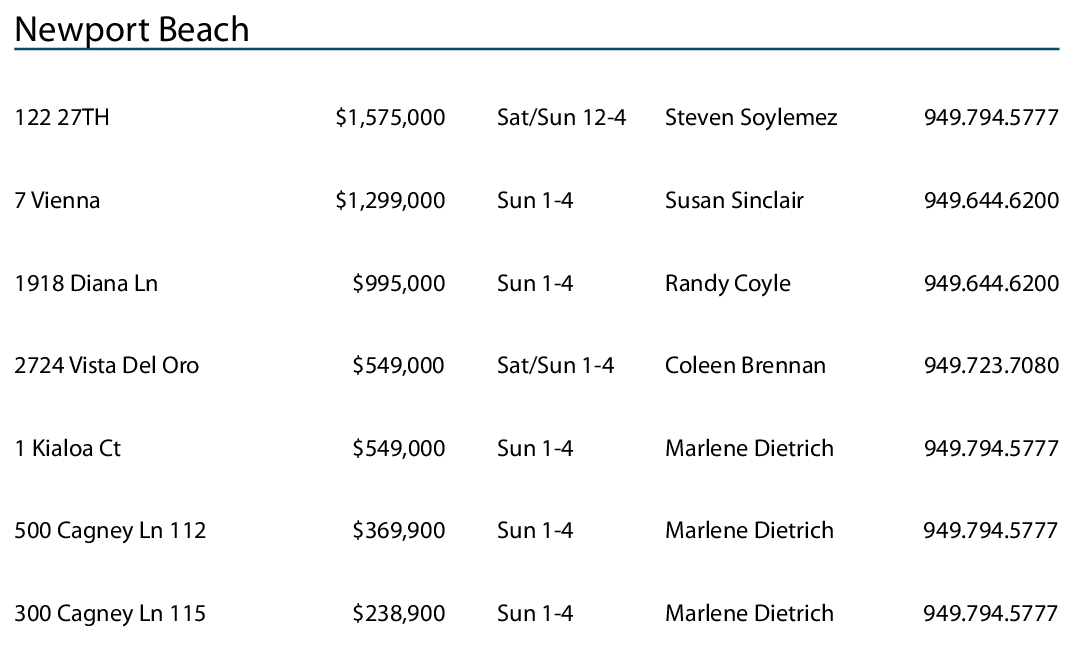Click the Newport Beach heading
The height and width of the screenshot is (652, 1073).
(x=132, y=29)
